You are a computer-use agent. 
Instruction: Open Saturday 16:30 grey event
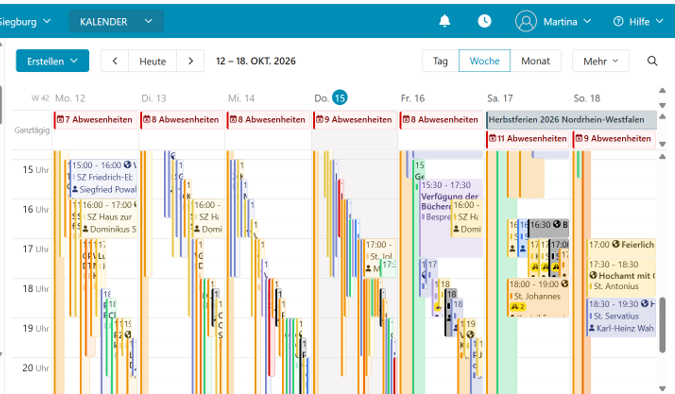click(548, 228)
